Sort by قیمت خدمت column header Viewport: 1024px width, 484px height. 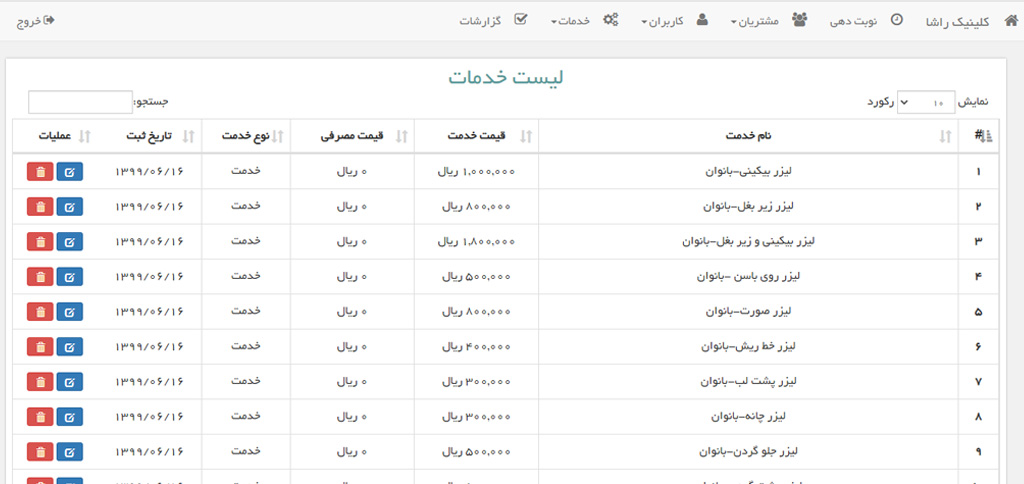[476, 136]
